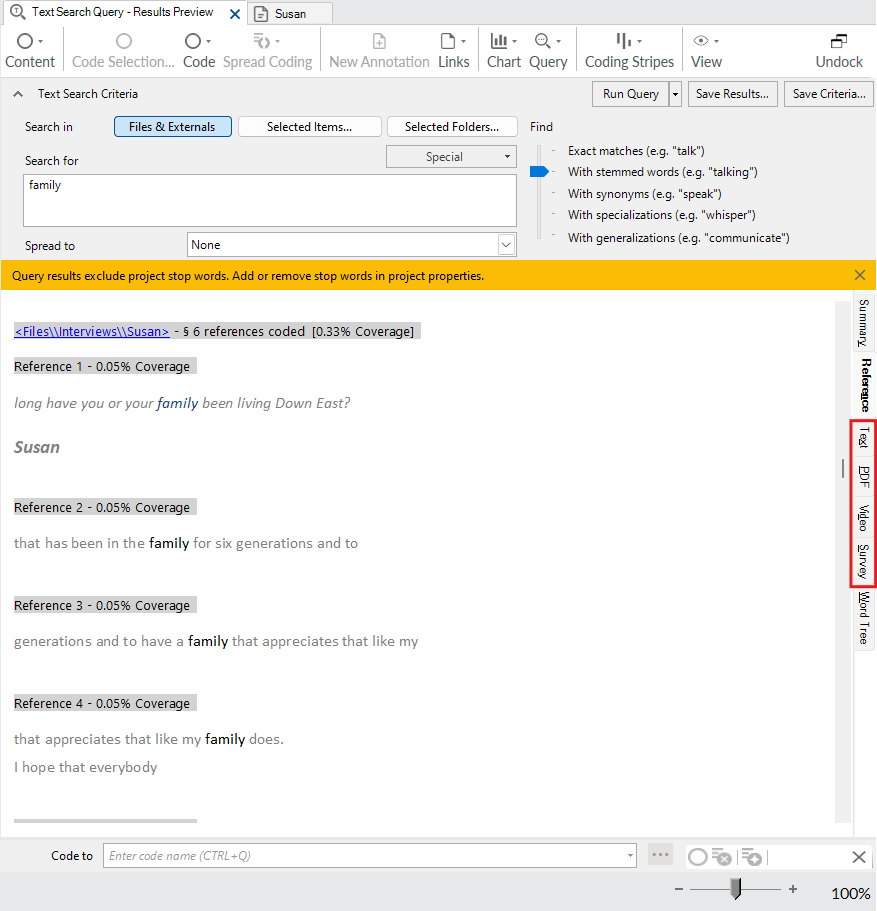This screenshot has height=911, width=877.
Task: Set Find to With generalizations
Action: click(x=678, y=238)
